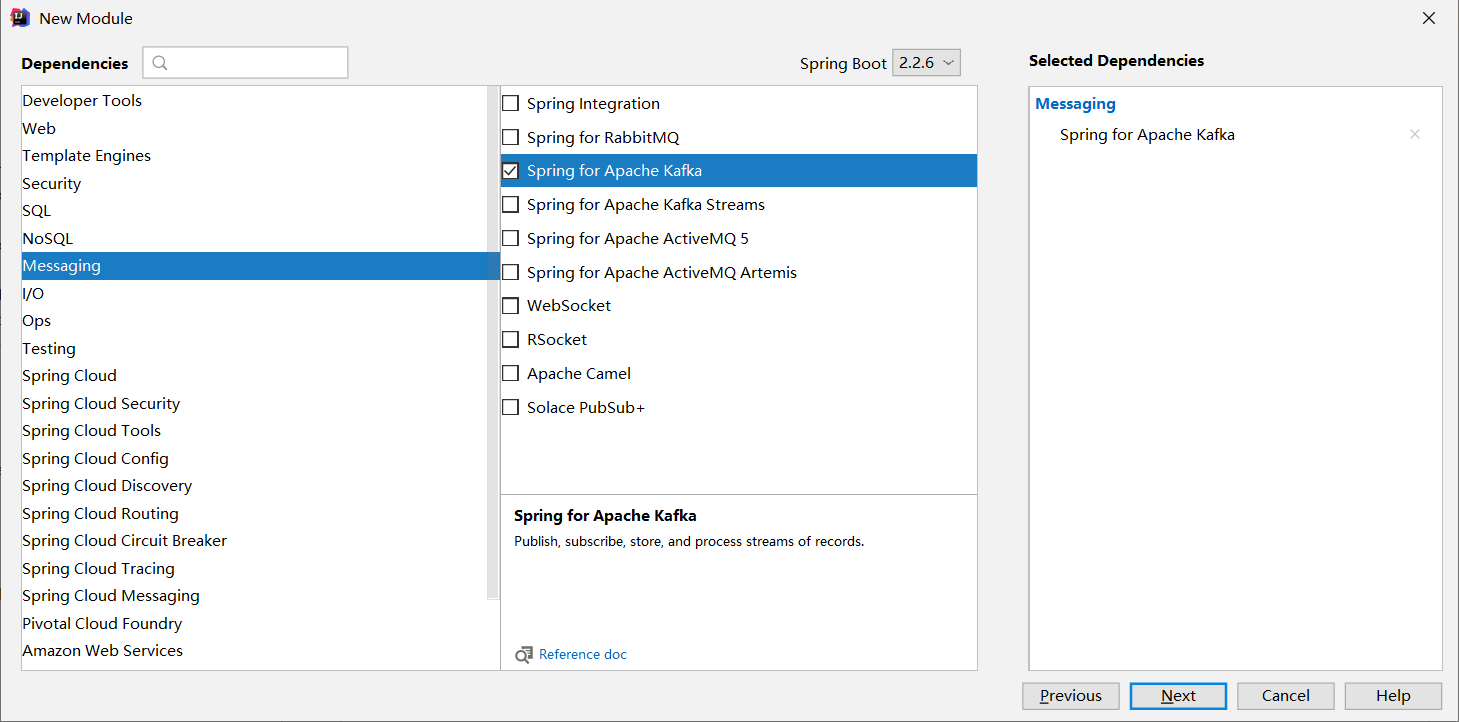Check the Spring Integration checkbox
The width and height of the screenshot is (1459, 722).
coord(510,103)
